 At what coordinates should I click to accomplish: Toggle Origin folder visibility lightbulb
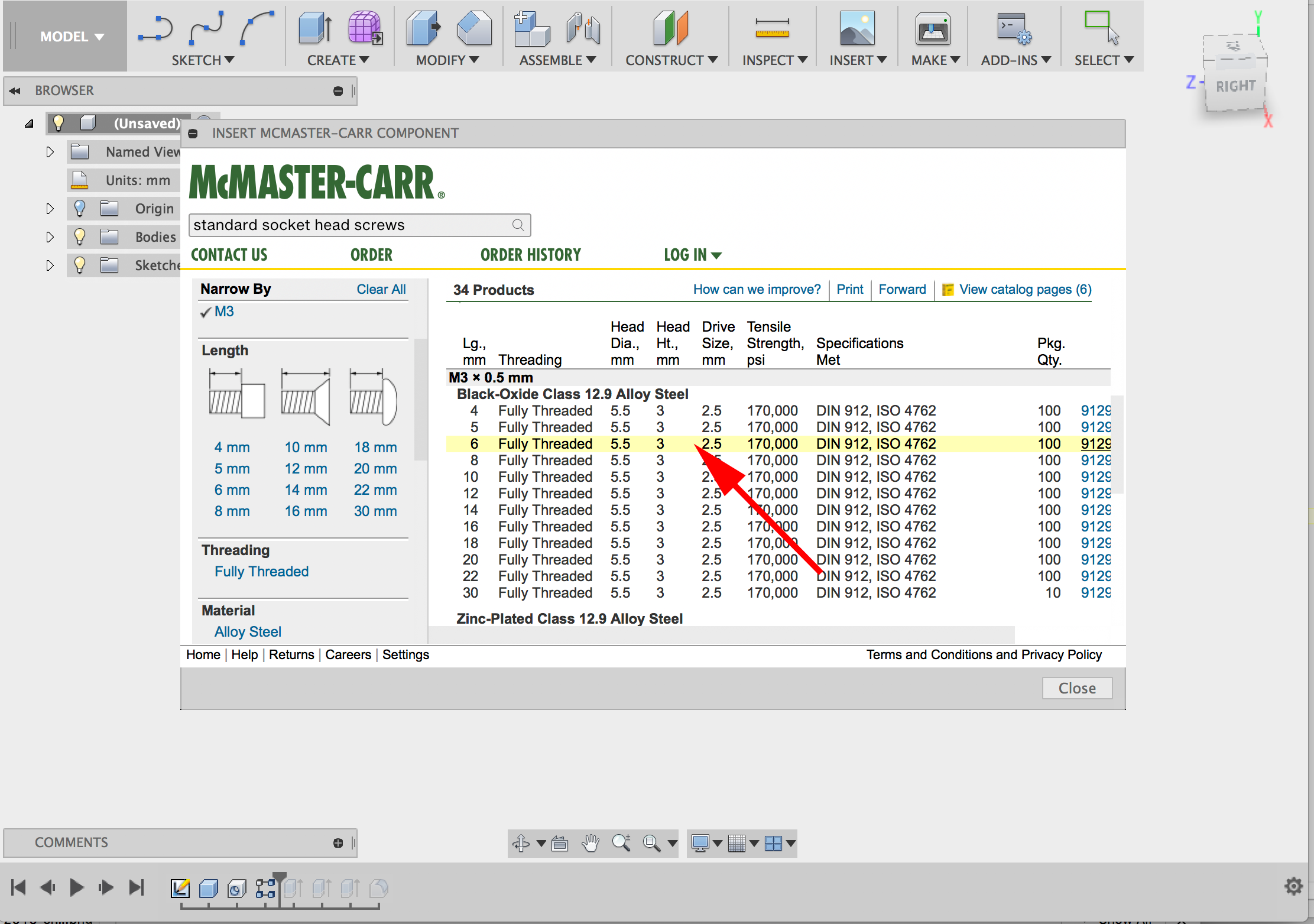(79, 208)
